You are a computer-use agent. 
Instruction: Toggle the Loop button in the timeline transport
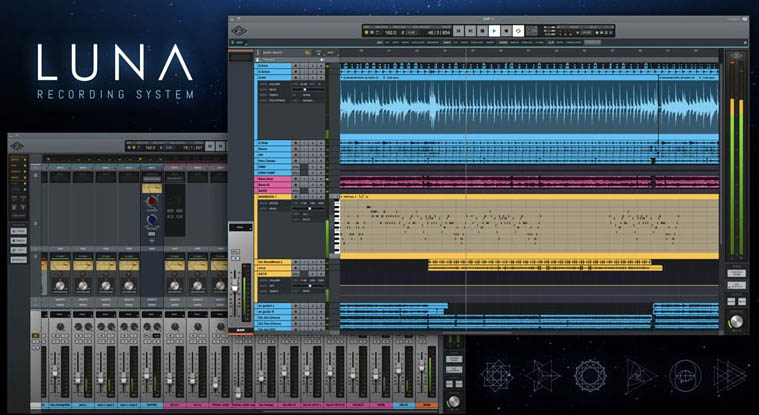518,31
